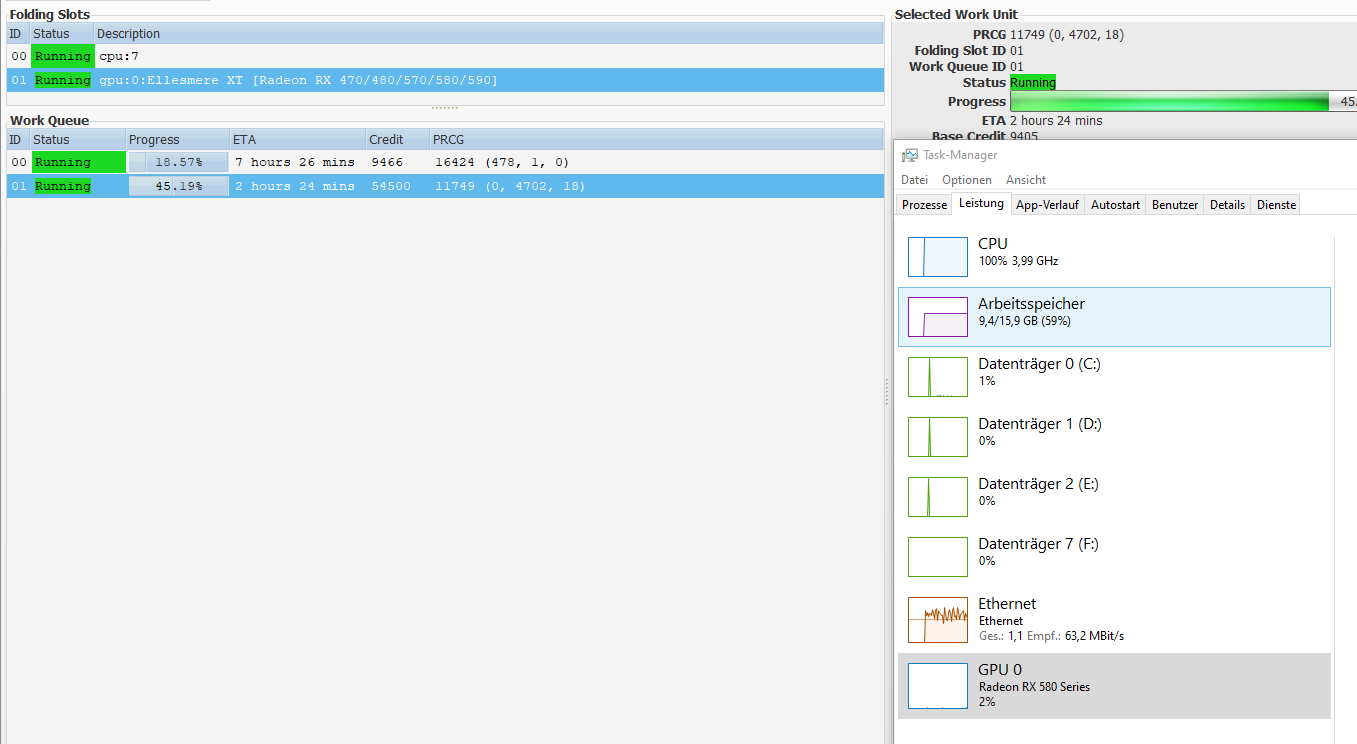Image resolution: width=1357 pixels, height=744 pixels.
Task: Switch to the Autostart tab
Action: pos(1115,205)
